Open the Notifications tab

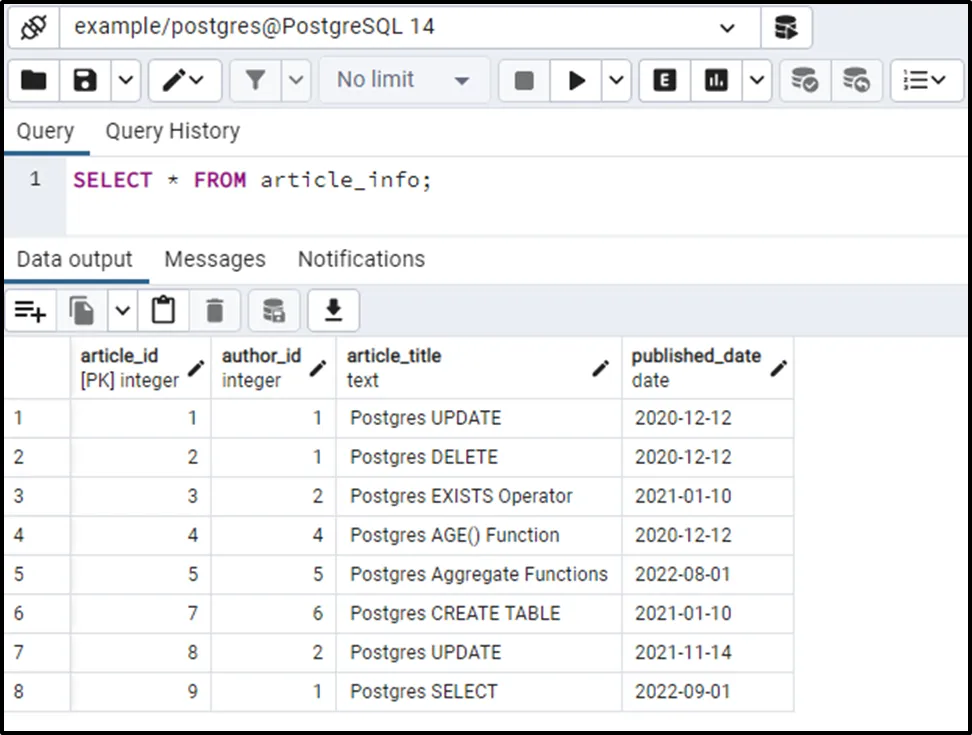[361, 259]
